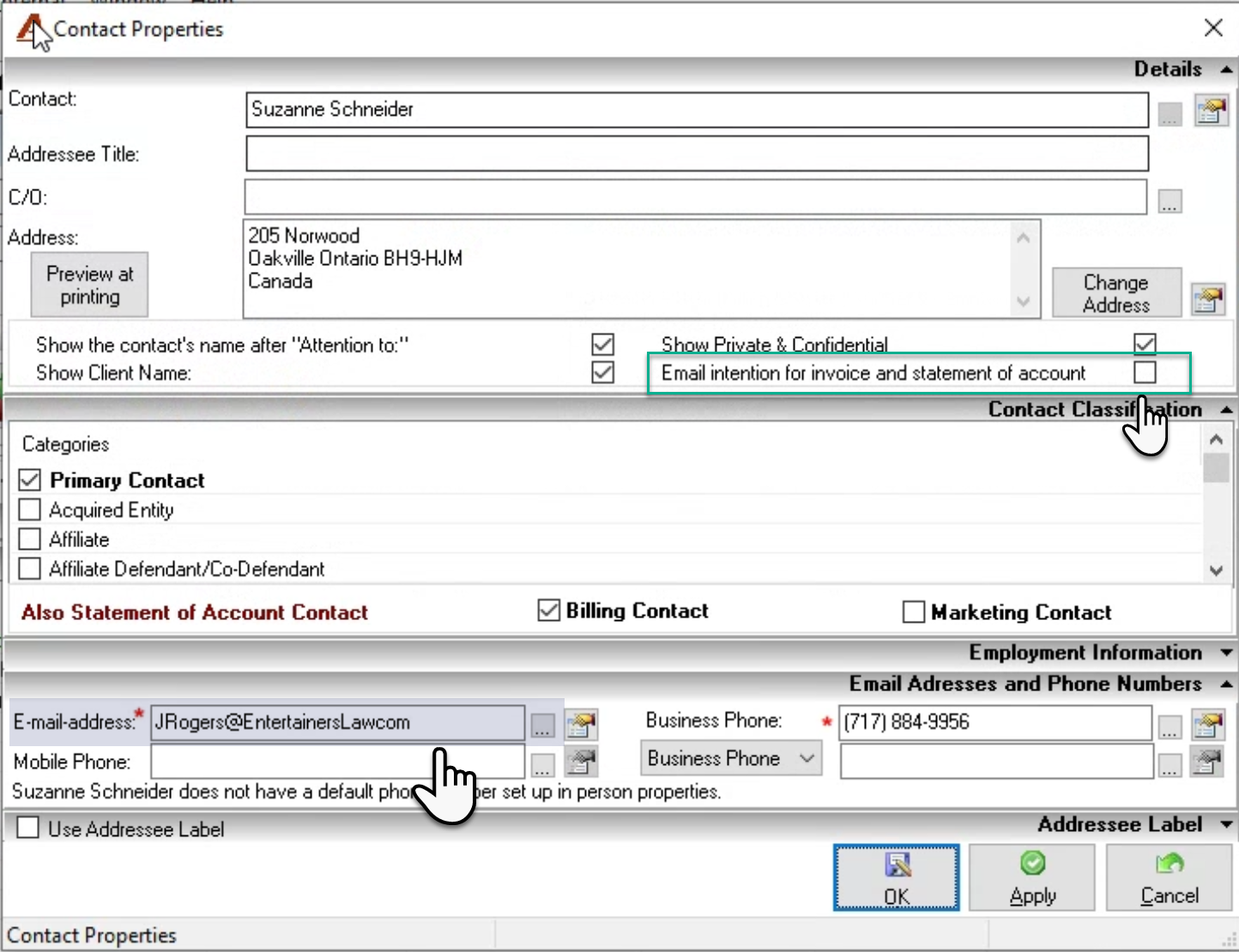
Task: Click ellipsis button next to Contact name
Action: 1169,114
